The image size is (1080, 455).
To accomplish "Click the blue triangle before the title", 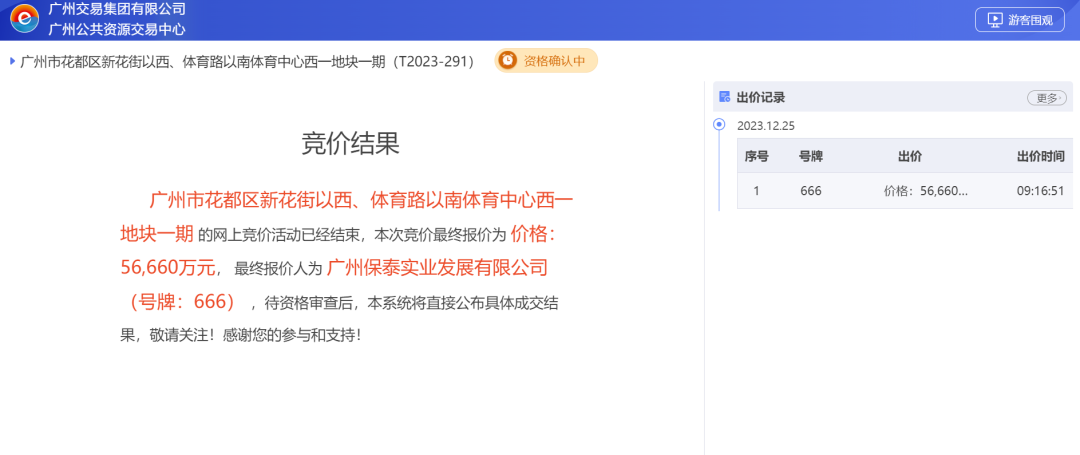I will click(x=12, y=61).
